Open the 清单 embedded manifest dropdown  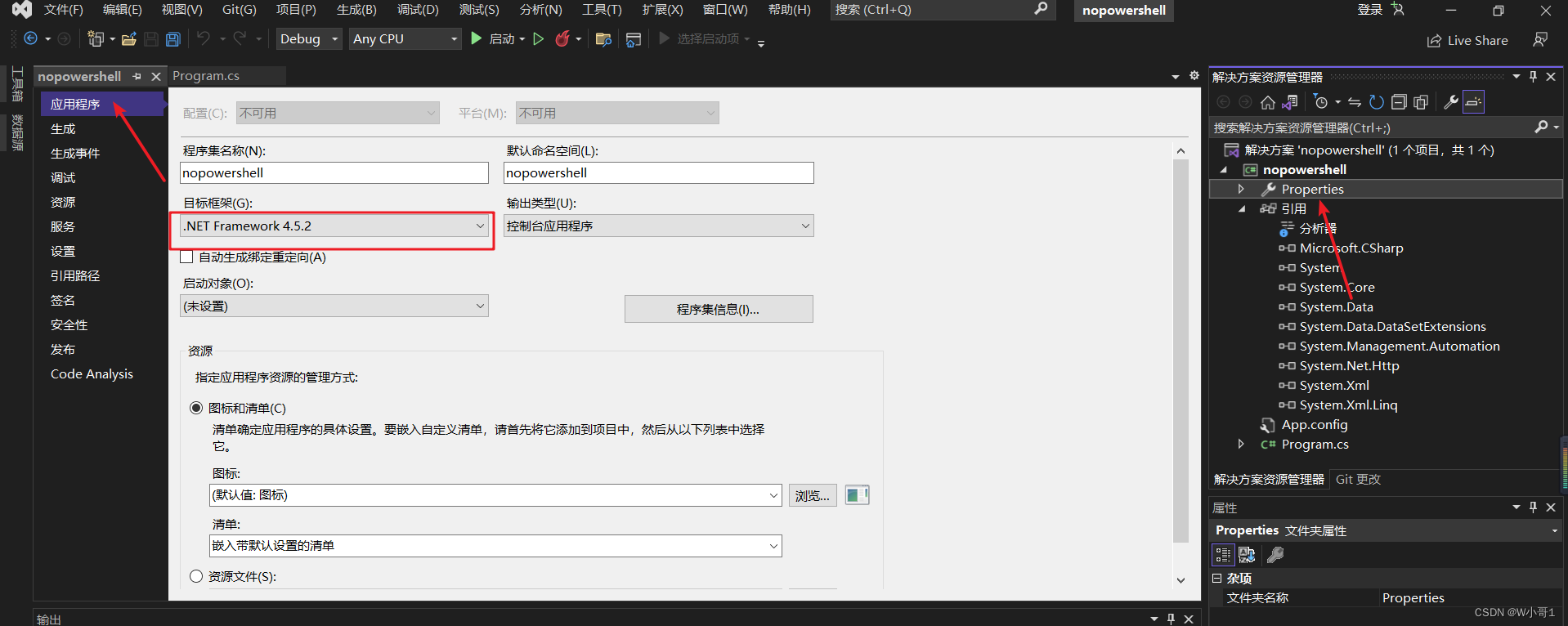(x=495, y=546)
